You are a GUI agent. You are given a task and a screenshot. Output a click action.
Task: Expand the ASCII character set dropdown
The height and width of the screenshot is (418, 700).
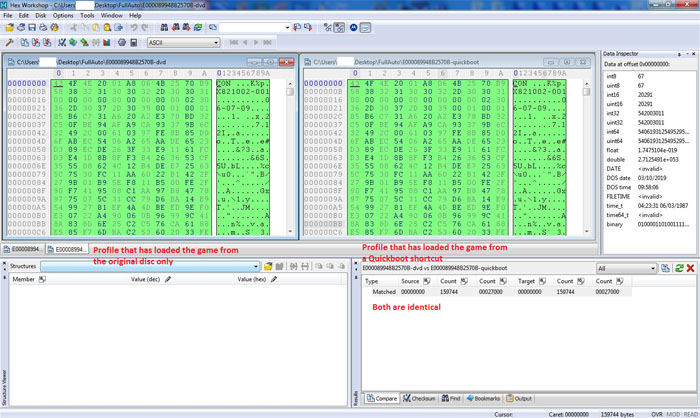tap(215, 43)
